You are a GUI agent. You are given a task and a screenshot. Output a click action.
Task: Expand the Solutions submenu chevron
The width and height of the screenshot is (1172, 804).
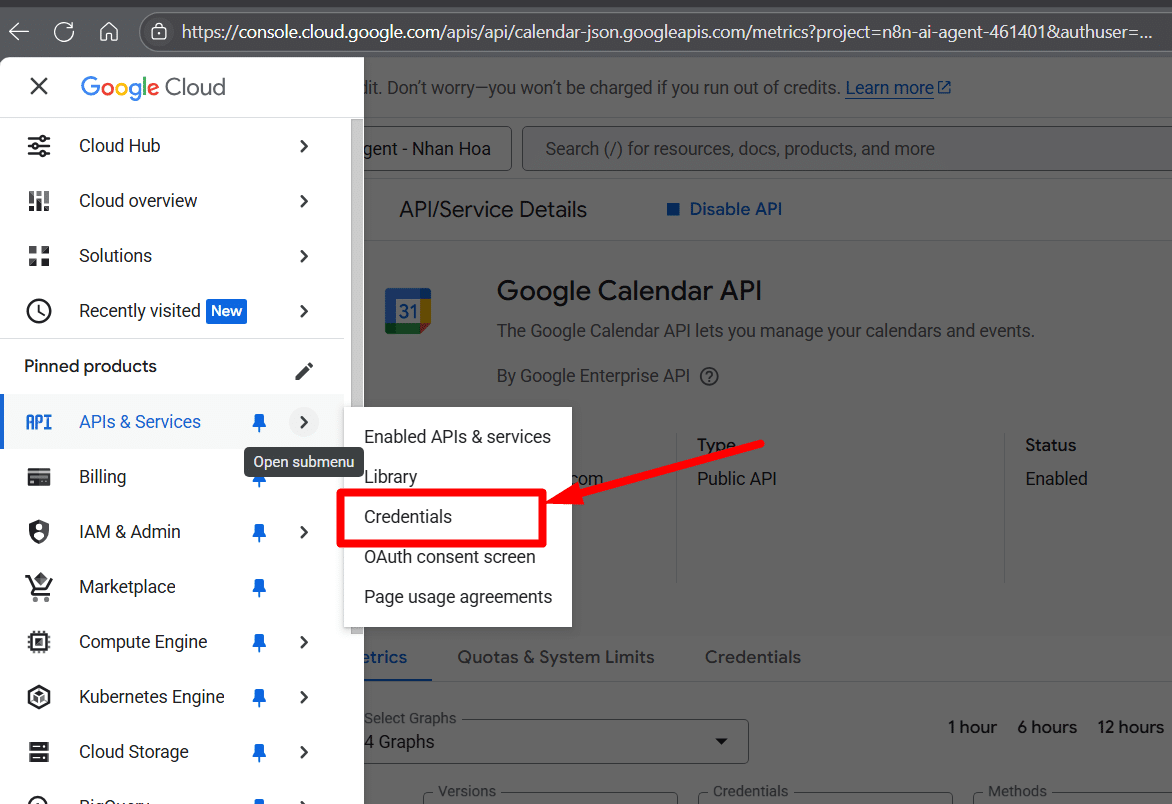tap(303, 256)
